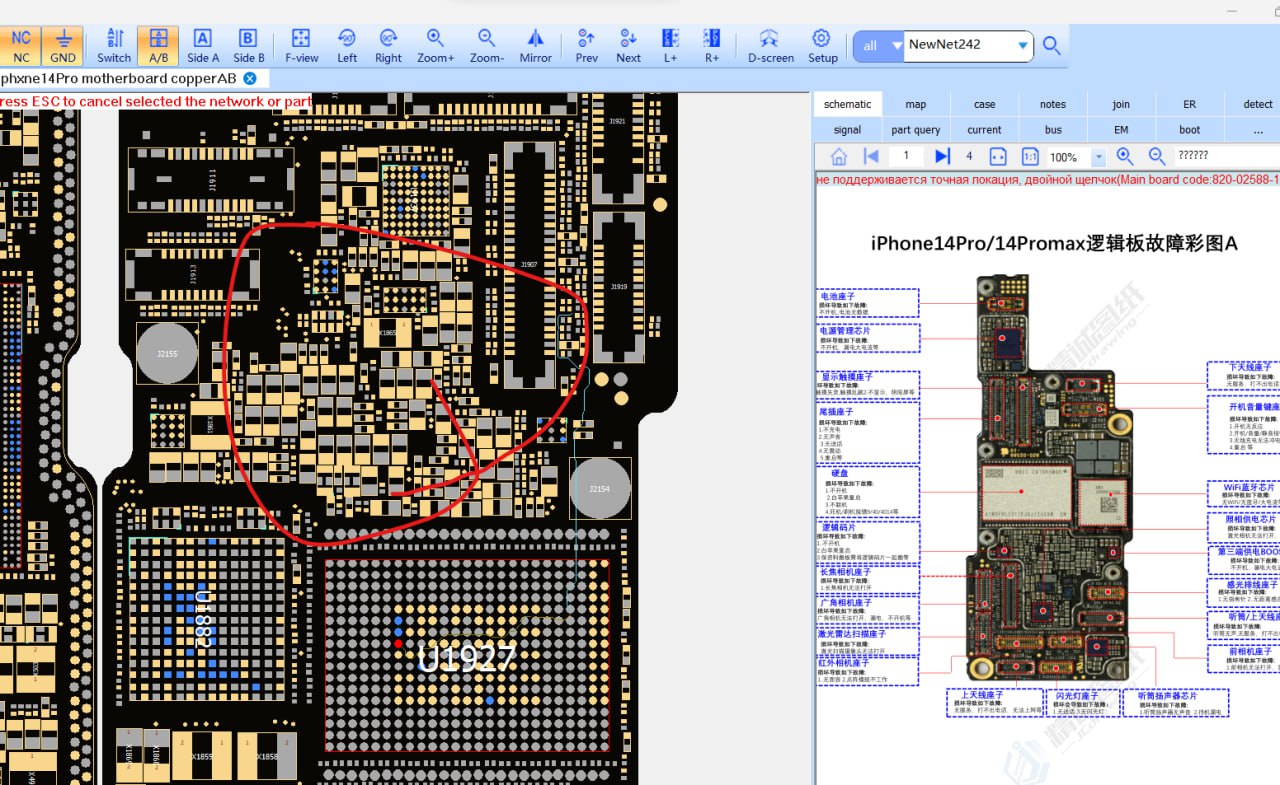Click the R+ toolbar icon

[x=712, y=46]
